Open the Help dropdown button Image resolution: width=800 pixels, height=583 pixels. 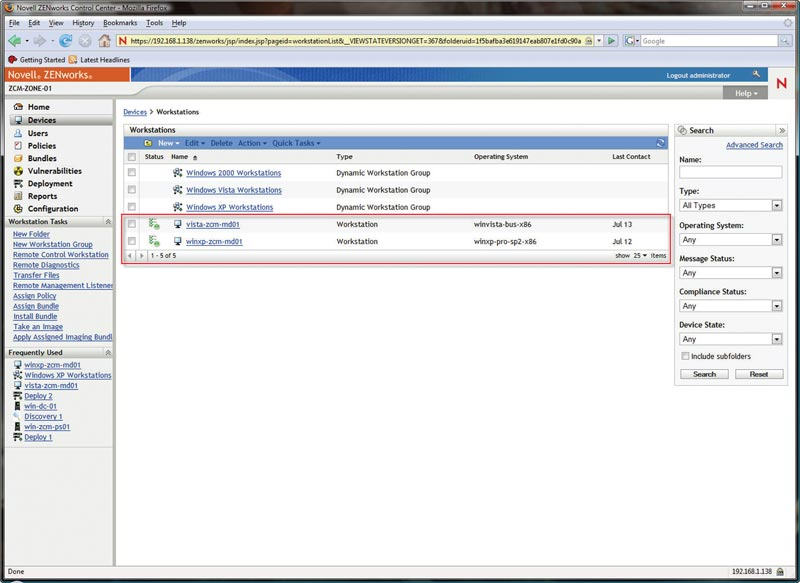click(x=745, y=93)
